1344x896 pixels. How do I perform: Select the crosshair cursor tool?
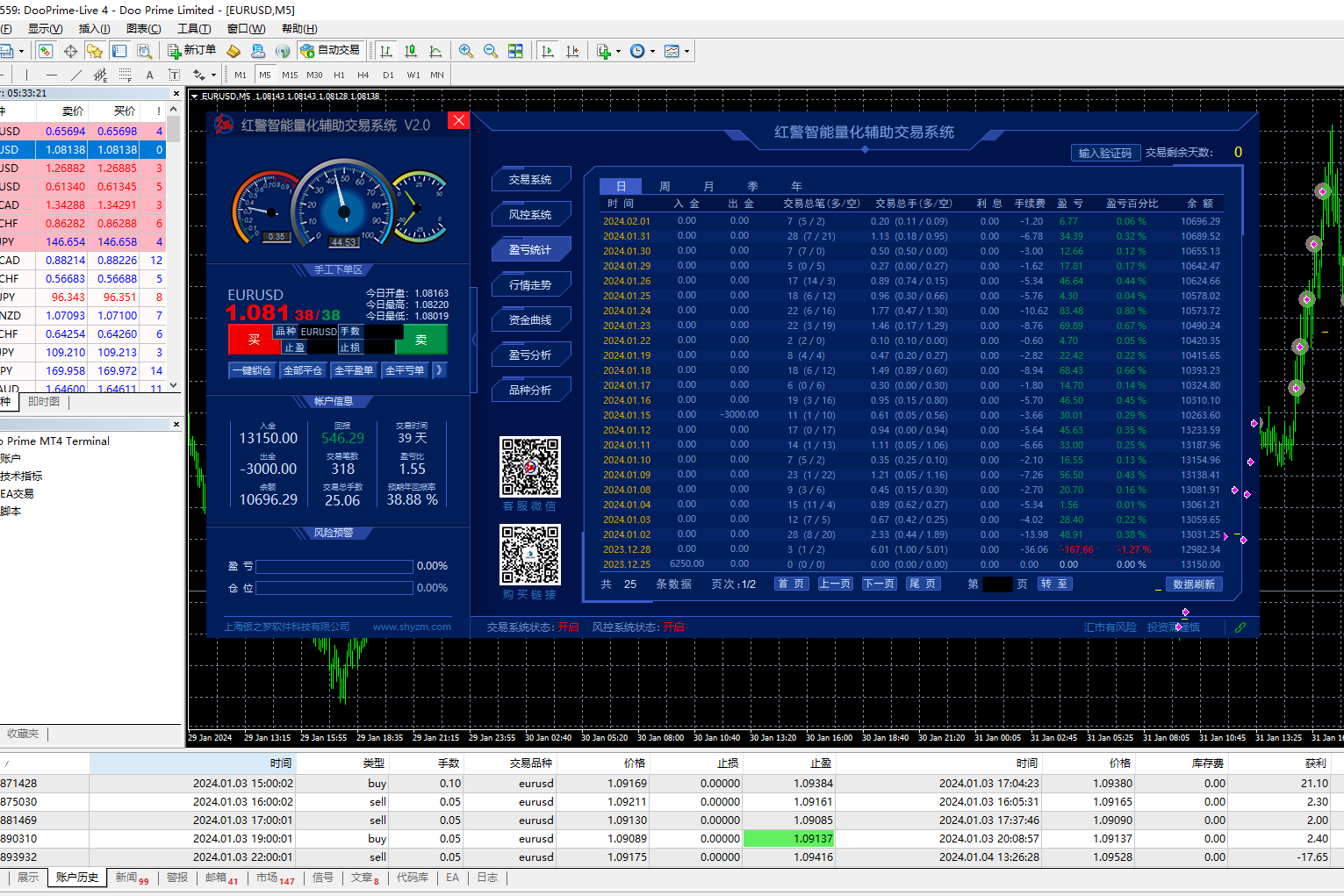70,51
